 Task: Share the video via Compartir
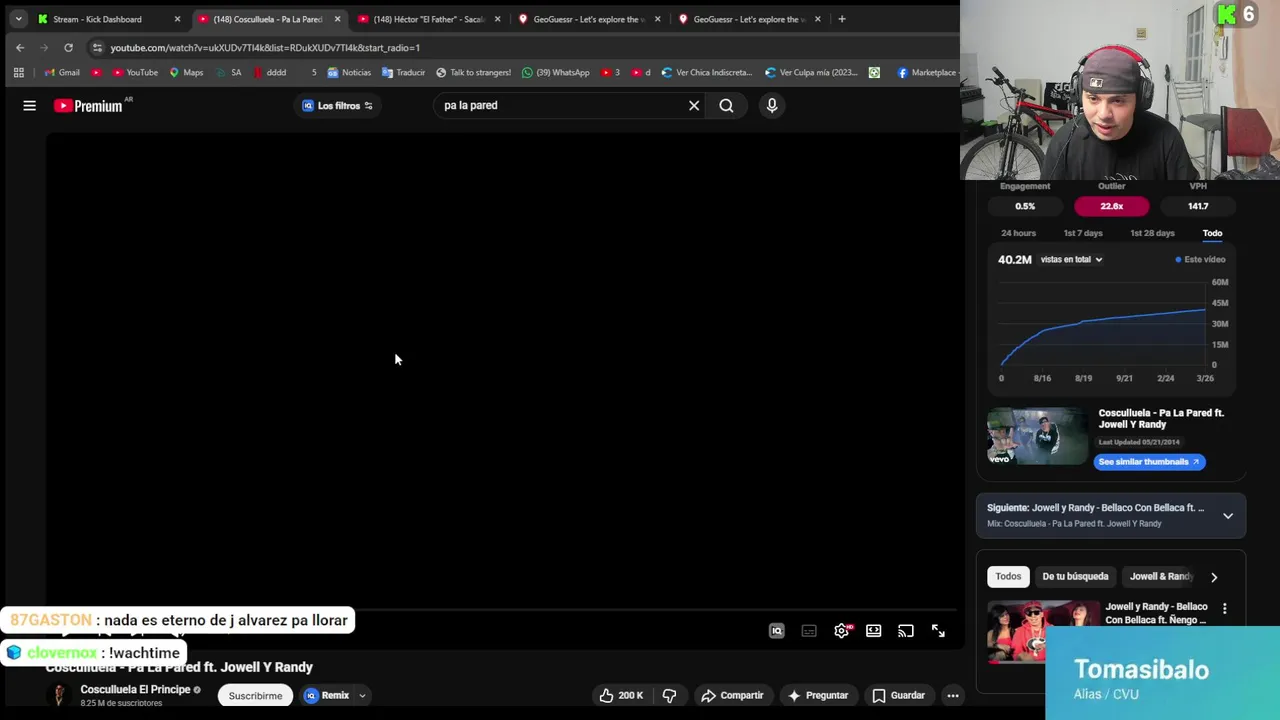click(732, 695)
